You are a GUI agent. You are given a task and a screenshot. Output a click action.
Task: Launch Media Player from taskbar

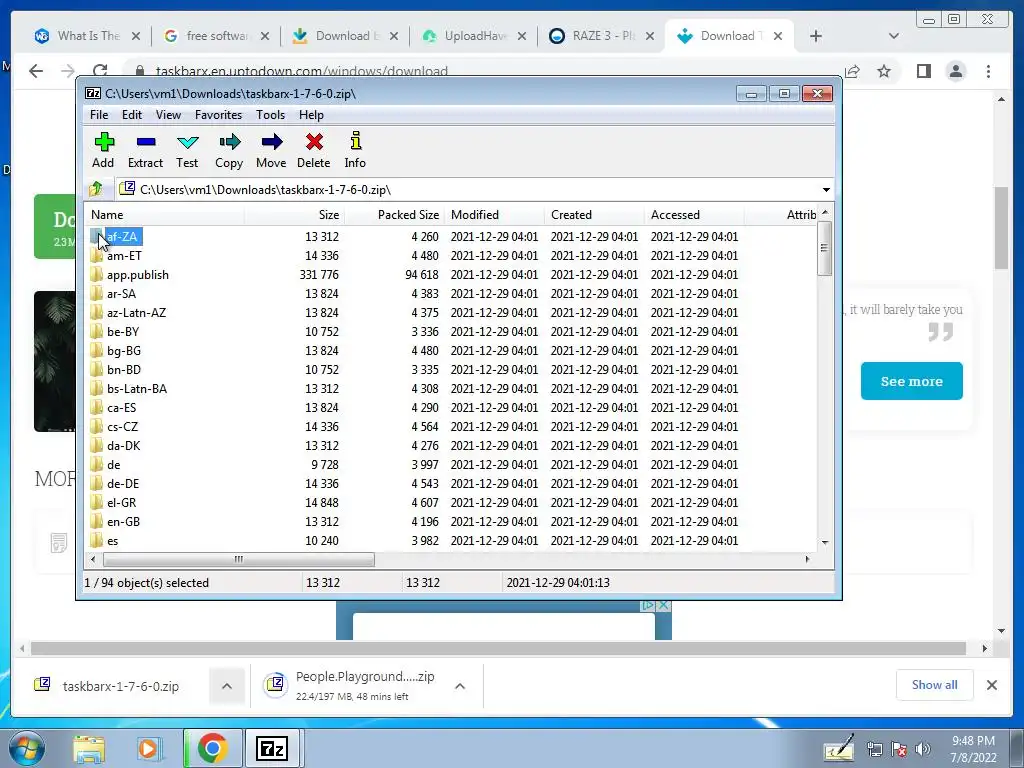(x=148, y=748)
